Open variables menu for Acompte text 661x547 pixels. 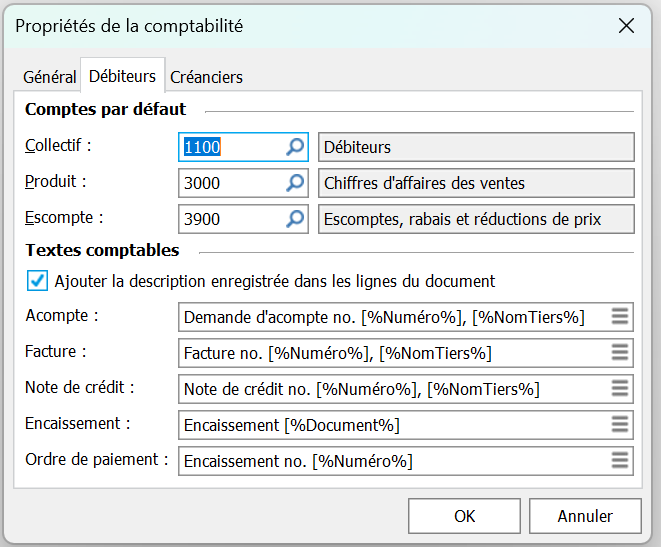[620, 317]
